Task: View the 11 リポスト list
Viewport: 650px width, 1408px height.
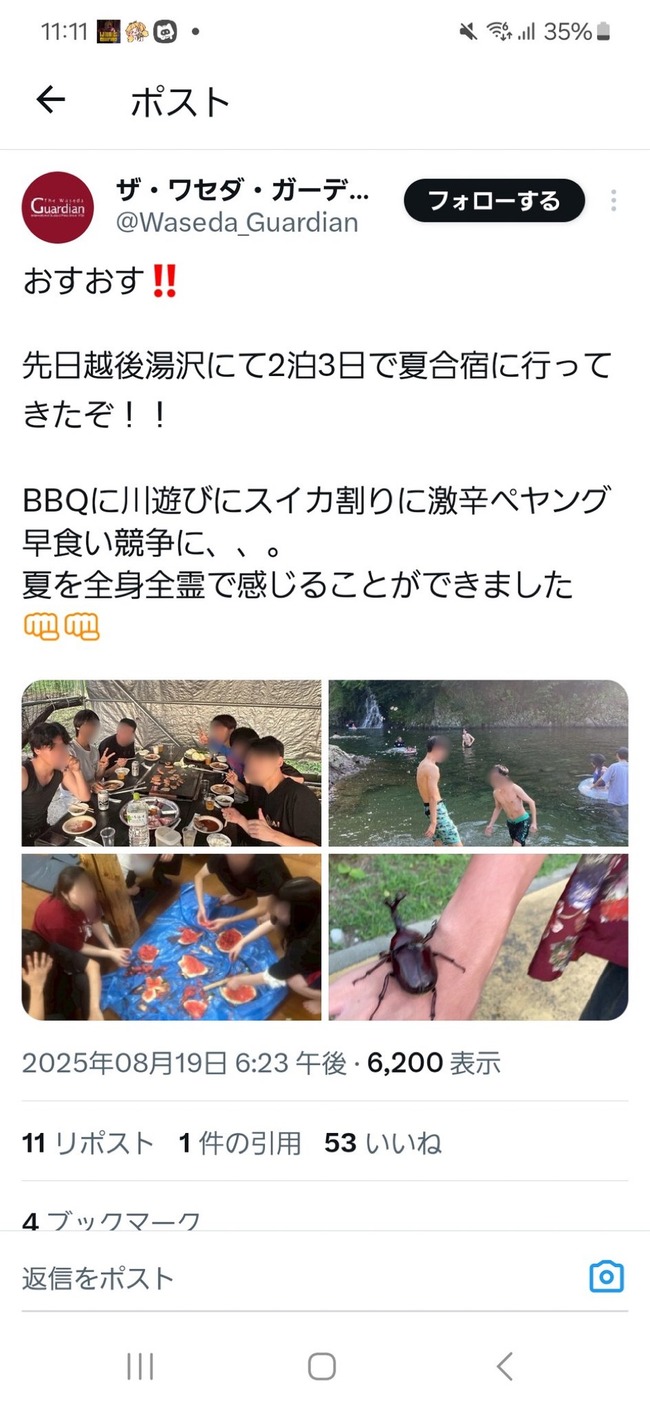Action: coord(88,1143)
